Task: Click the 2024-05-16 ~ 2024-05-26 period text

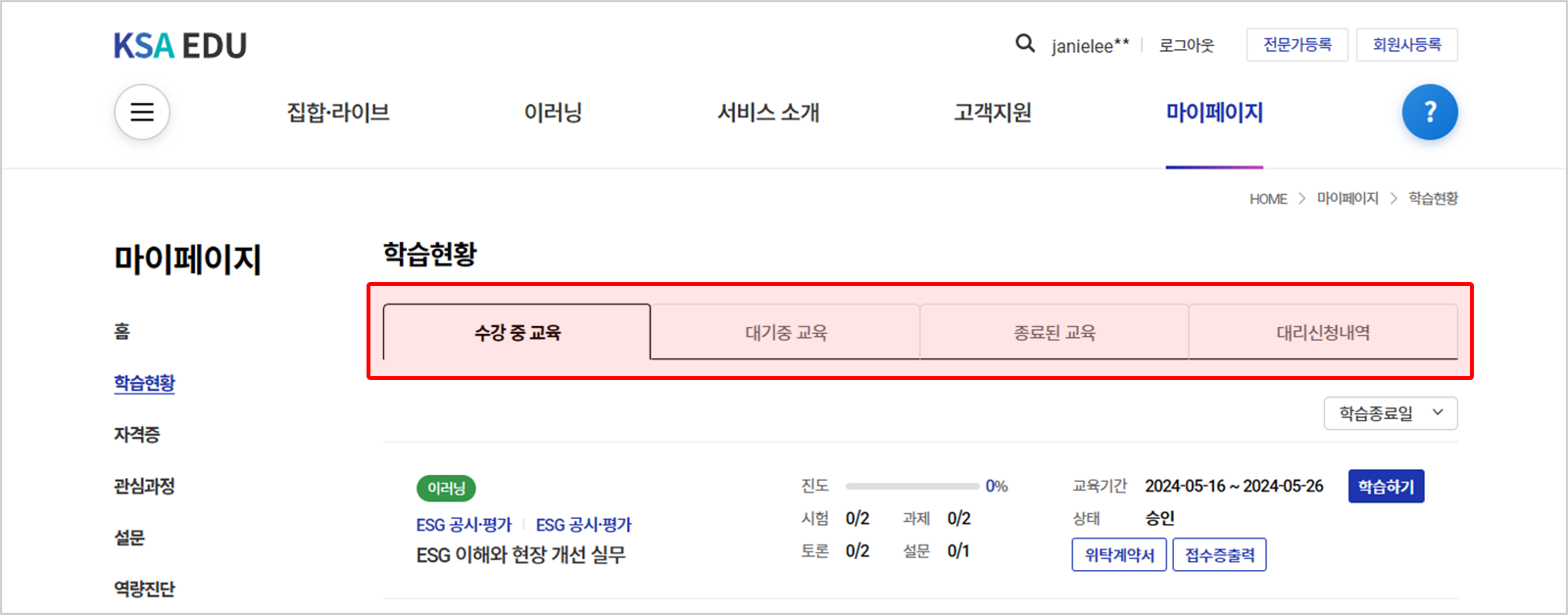Action: coord(1234,486)
